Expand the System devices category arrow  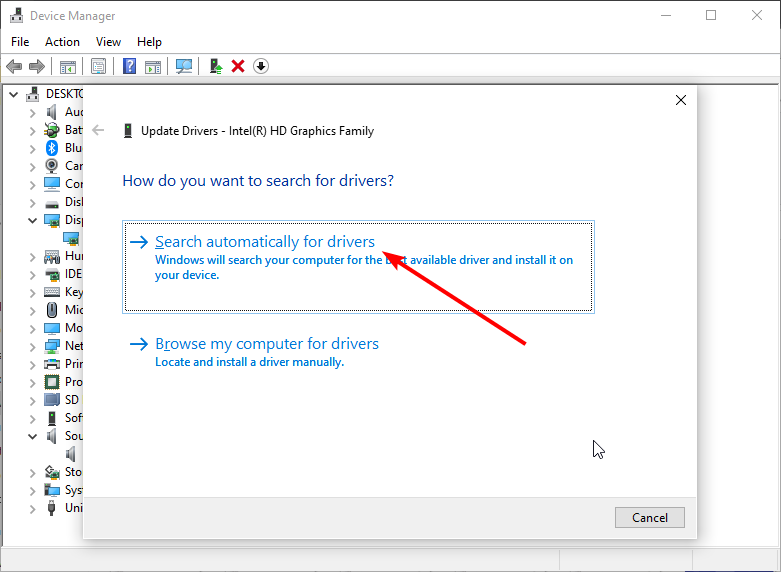pos(33,490)
